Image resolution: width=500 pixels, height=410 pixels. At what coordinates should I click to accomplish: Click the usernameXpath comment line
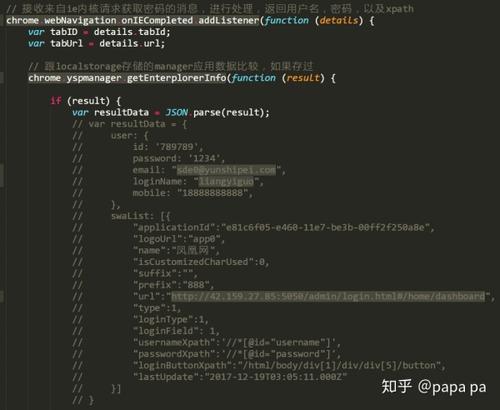pos(237,342)
